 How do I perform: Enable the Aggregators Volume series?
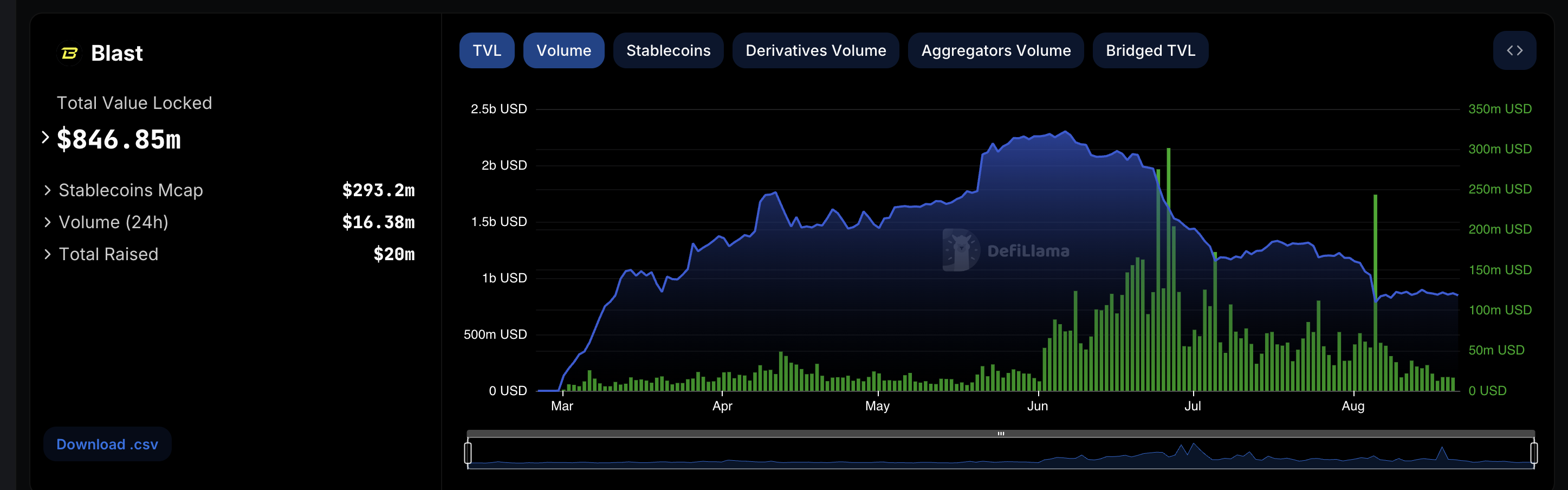[x=995, y=50]
